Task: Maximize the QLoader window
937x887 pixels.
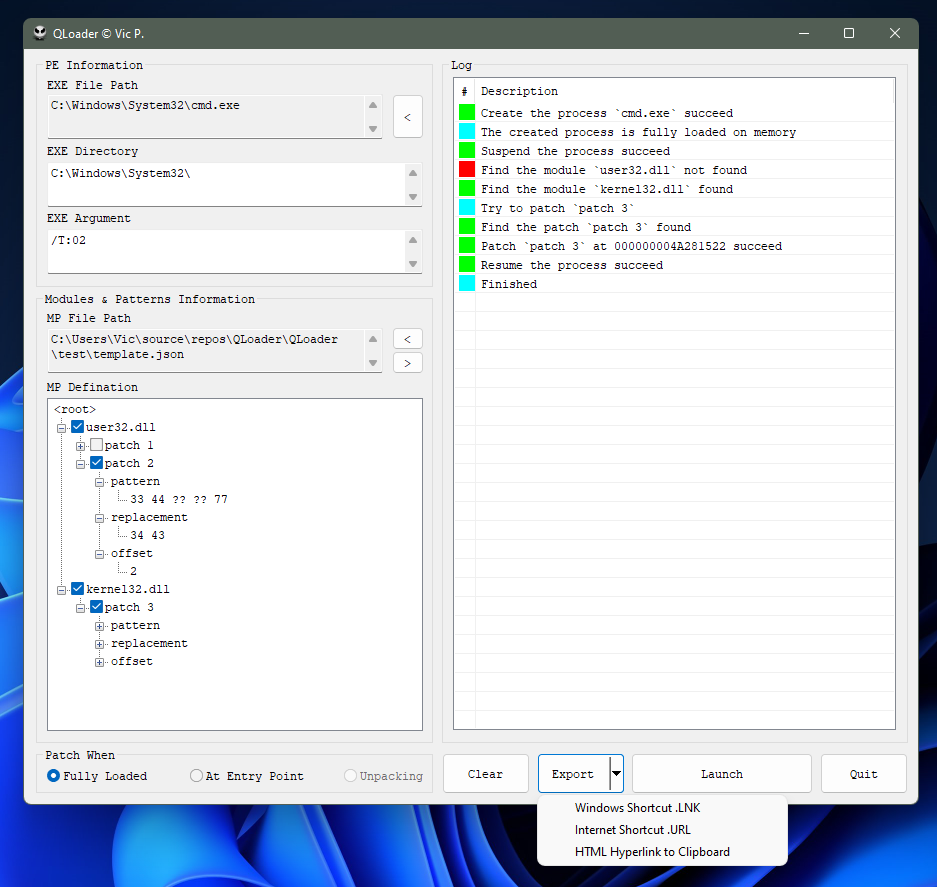Action: [849, 33]
